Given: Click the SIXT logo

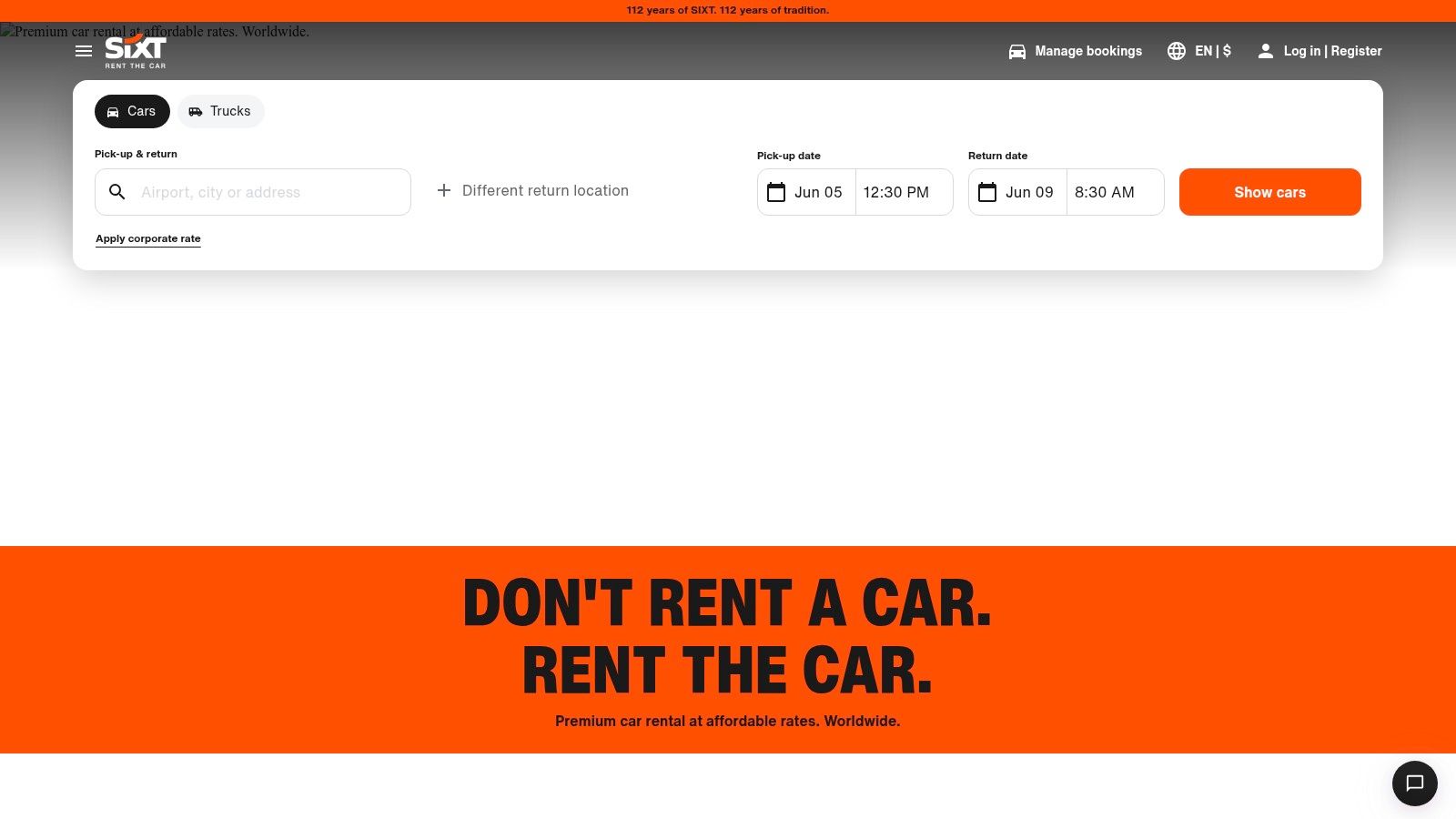Looking at the screenshot, I should (x=134, y=51).
